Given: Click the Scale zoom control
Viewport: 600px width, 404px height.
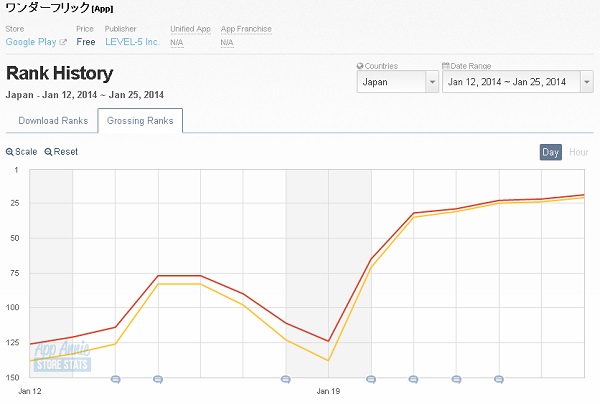Looking at the screenshot, I should coord(21,152).
